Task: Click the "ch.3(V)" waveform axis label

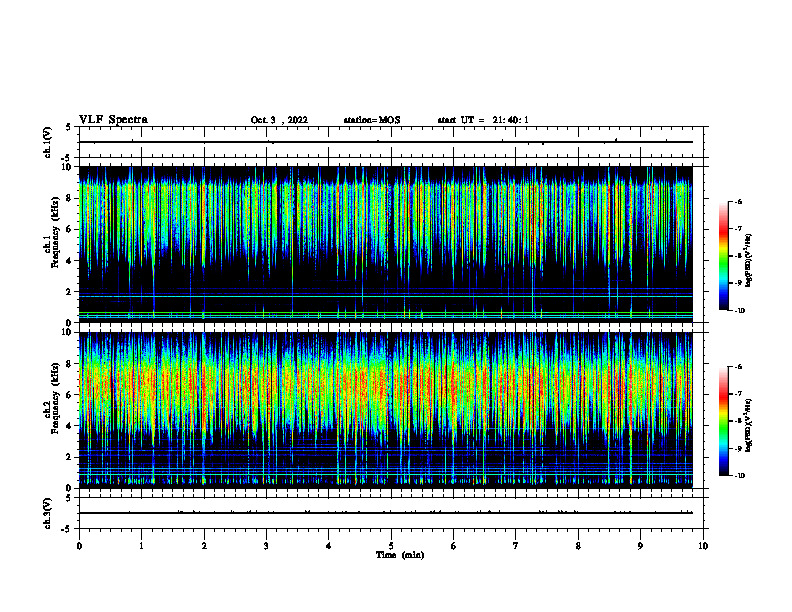Action: 48,513
